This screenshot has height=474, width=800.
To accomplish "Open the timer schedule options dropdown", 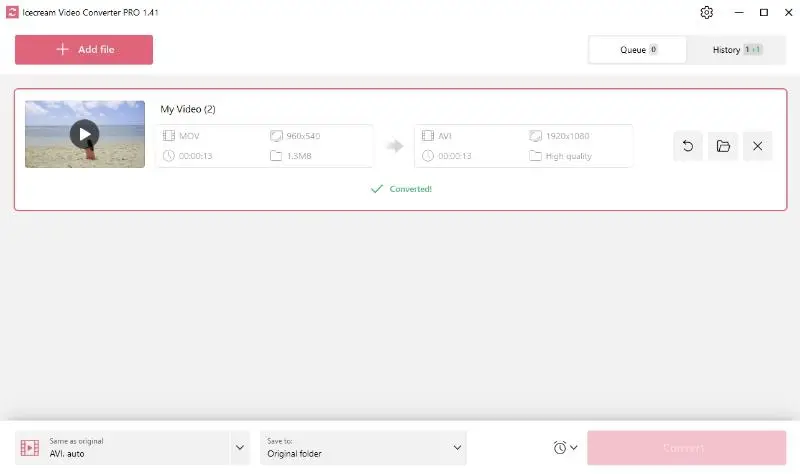I will pyautogui.click(x=565, y=447).
